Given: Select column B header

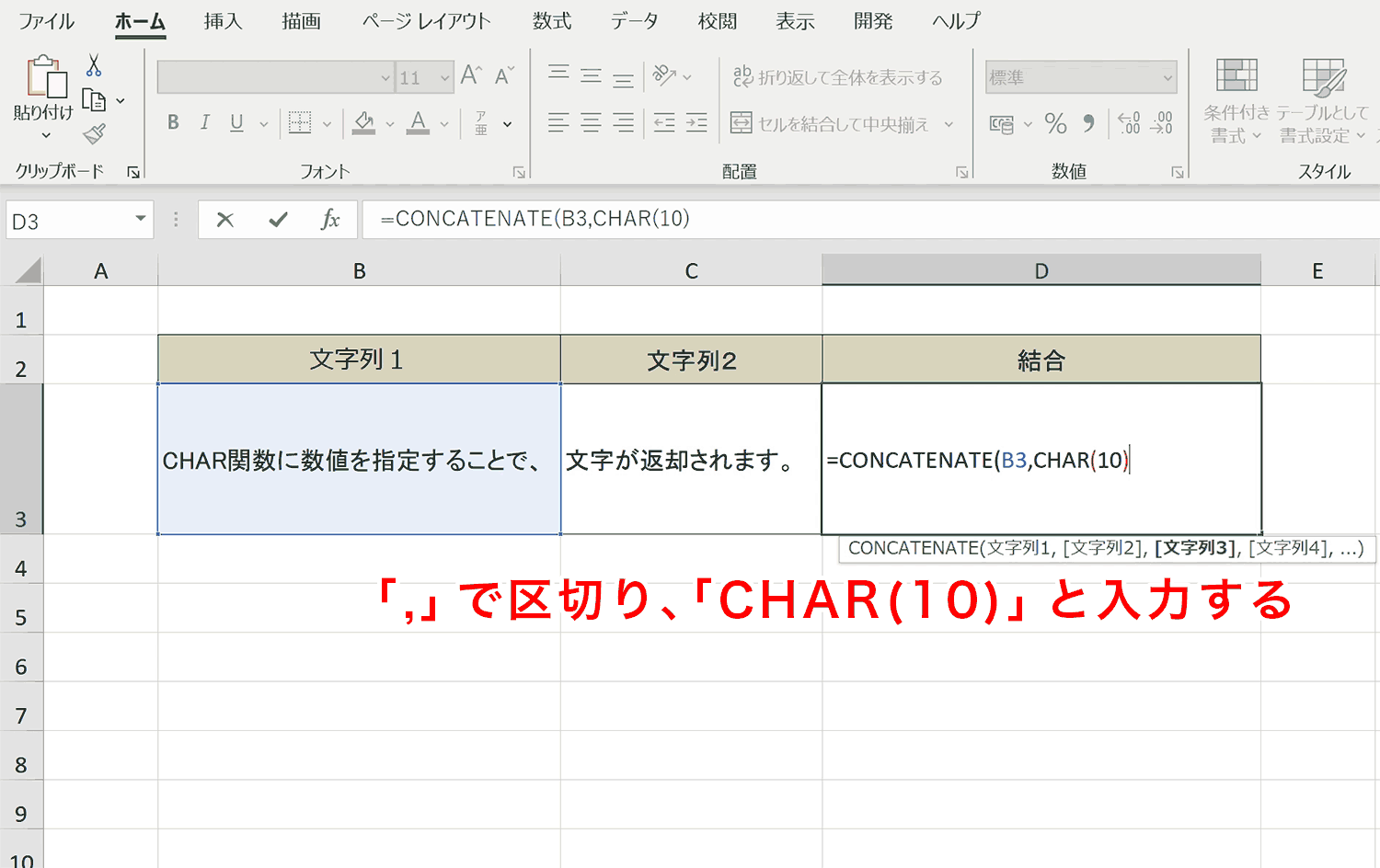Looking at the screenshot, I should click(x=360, y=271).
